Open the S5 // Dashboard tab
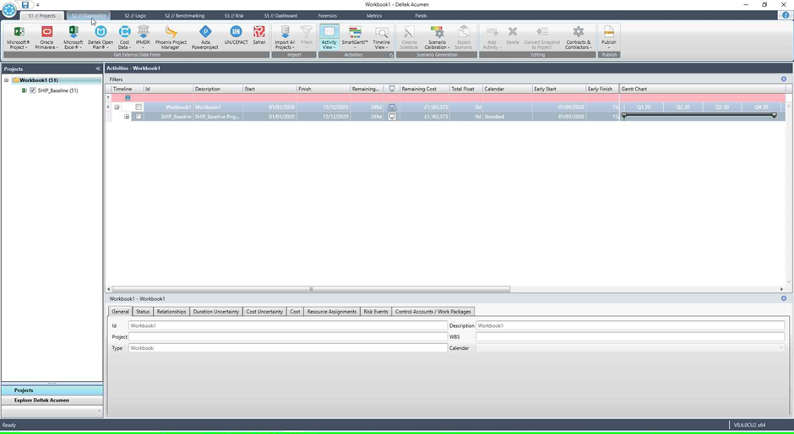 (281, 16)
